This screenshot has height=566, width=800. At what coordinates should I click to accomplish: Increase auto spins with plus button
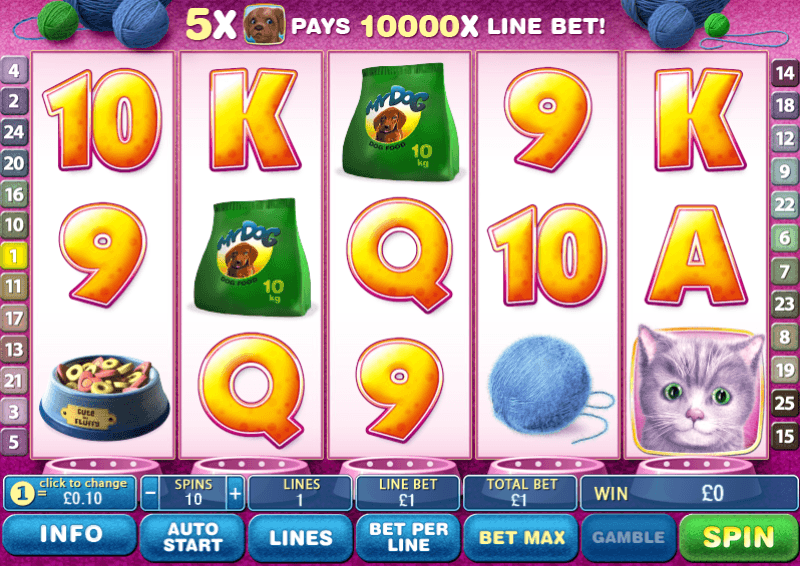[235, 493]
